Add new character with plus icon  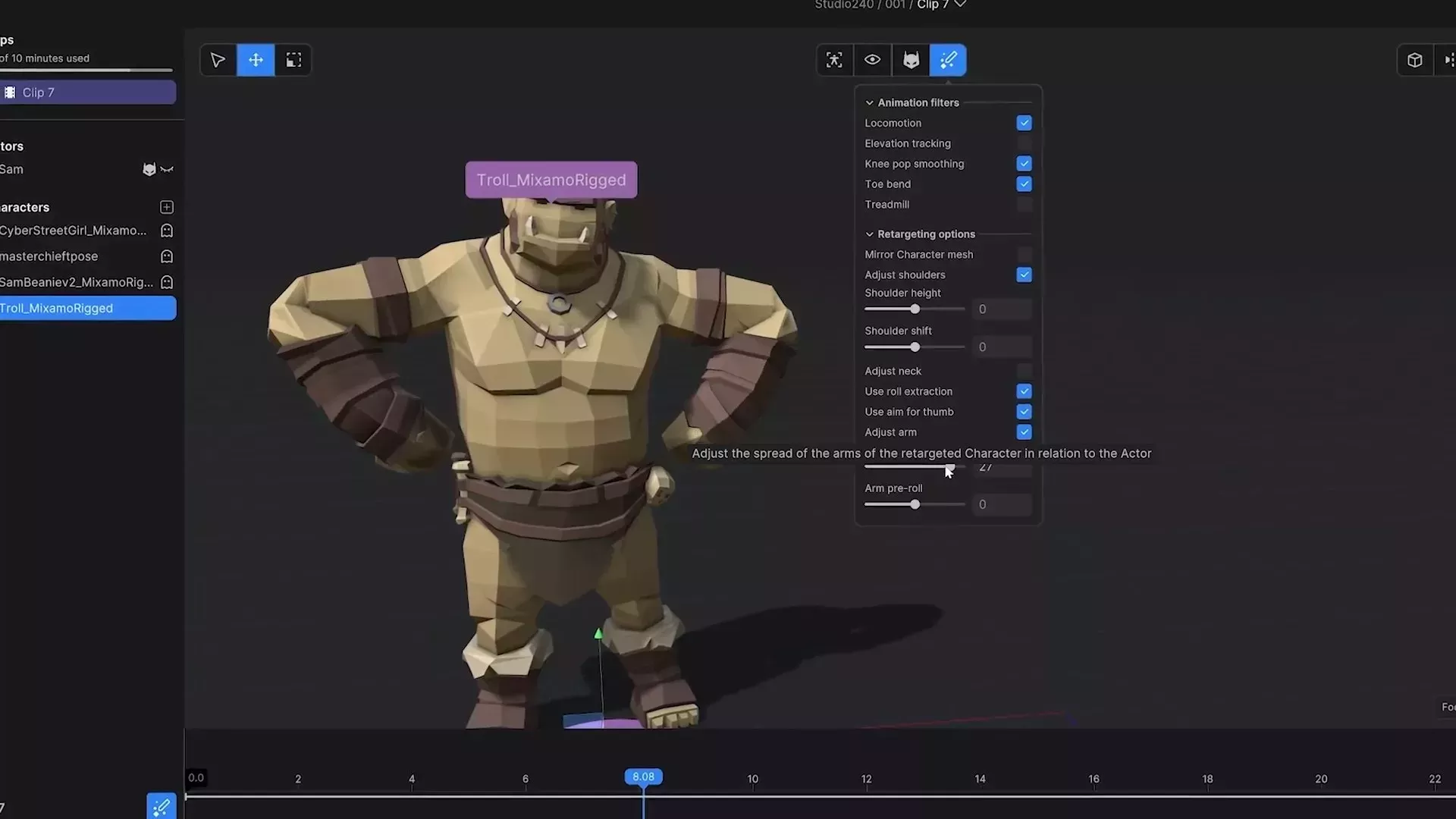tap(167, 207)
